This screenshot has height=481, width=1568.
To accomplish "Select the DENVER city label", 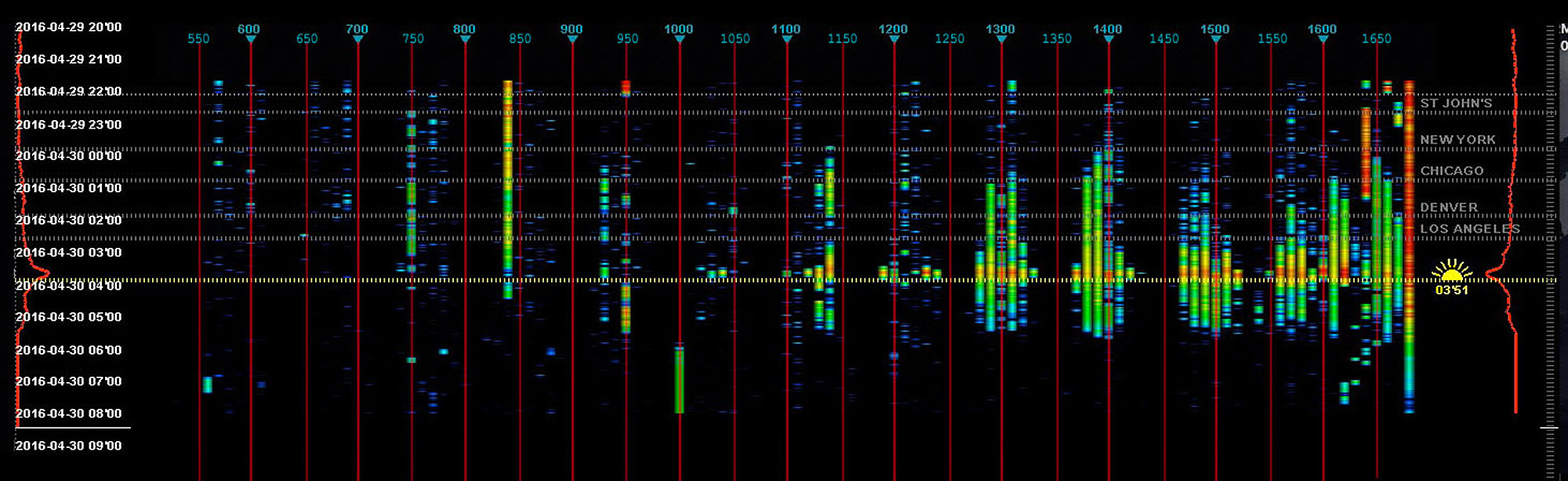I will click(x=1448, y=207).
